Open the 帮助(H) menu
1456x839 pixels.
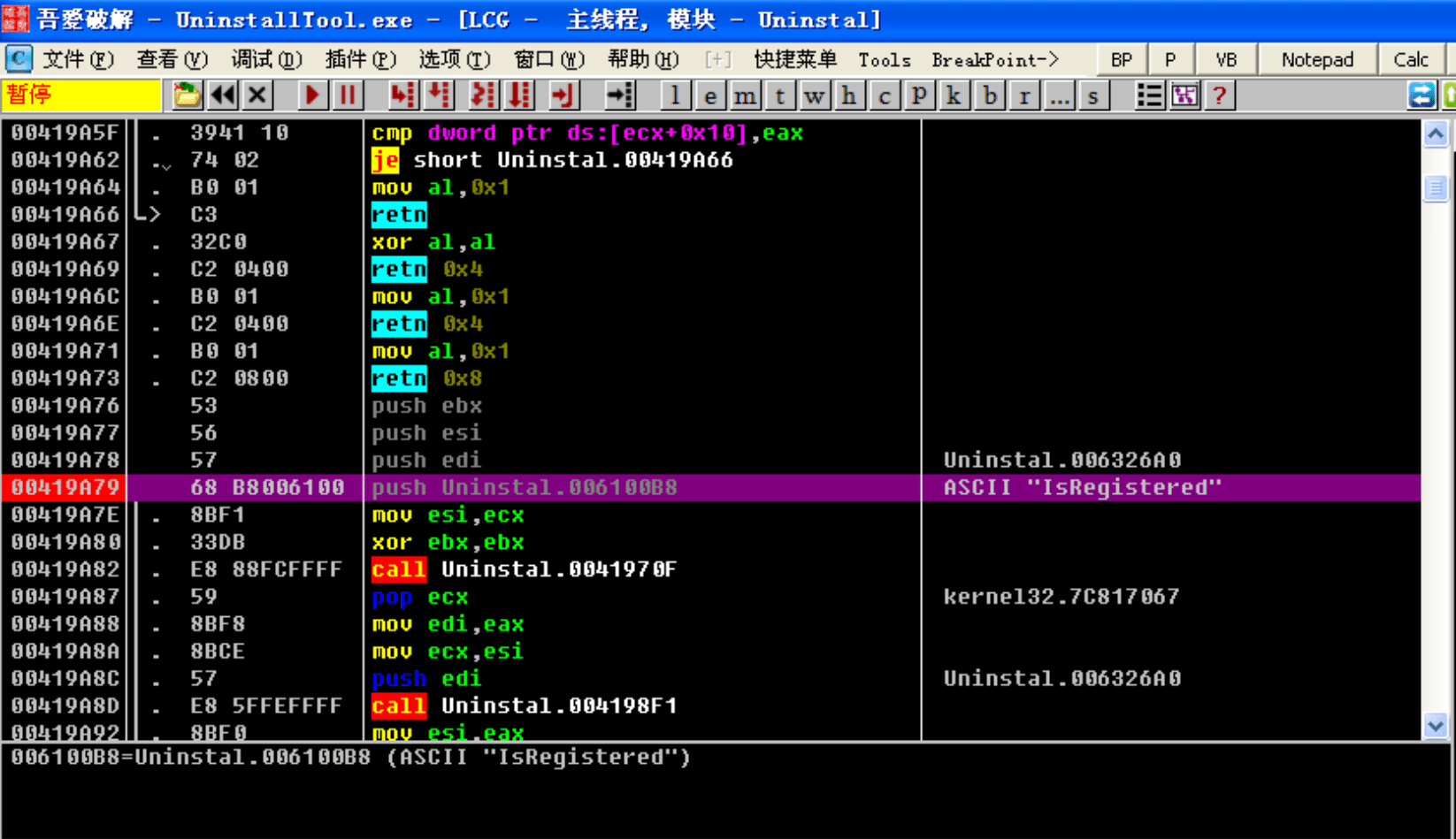[x=643, y=59]
